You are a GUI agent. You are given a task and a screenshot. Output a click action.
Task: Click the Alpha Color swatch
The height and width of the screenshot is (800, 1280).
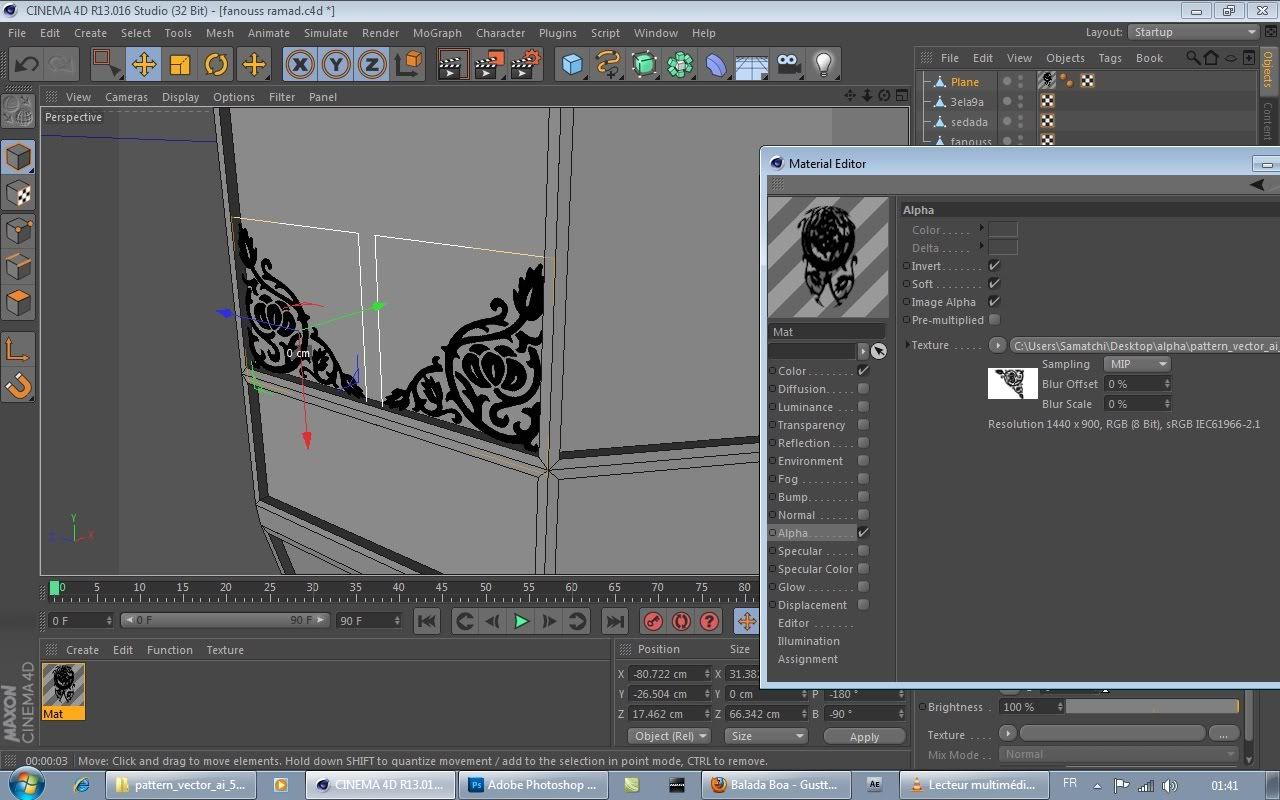click(x=1003, y=230)
